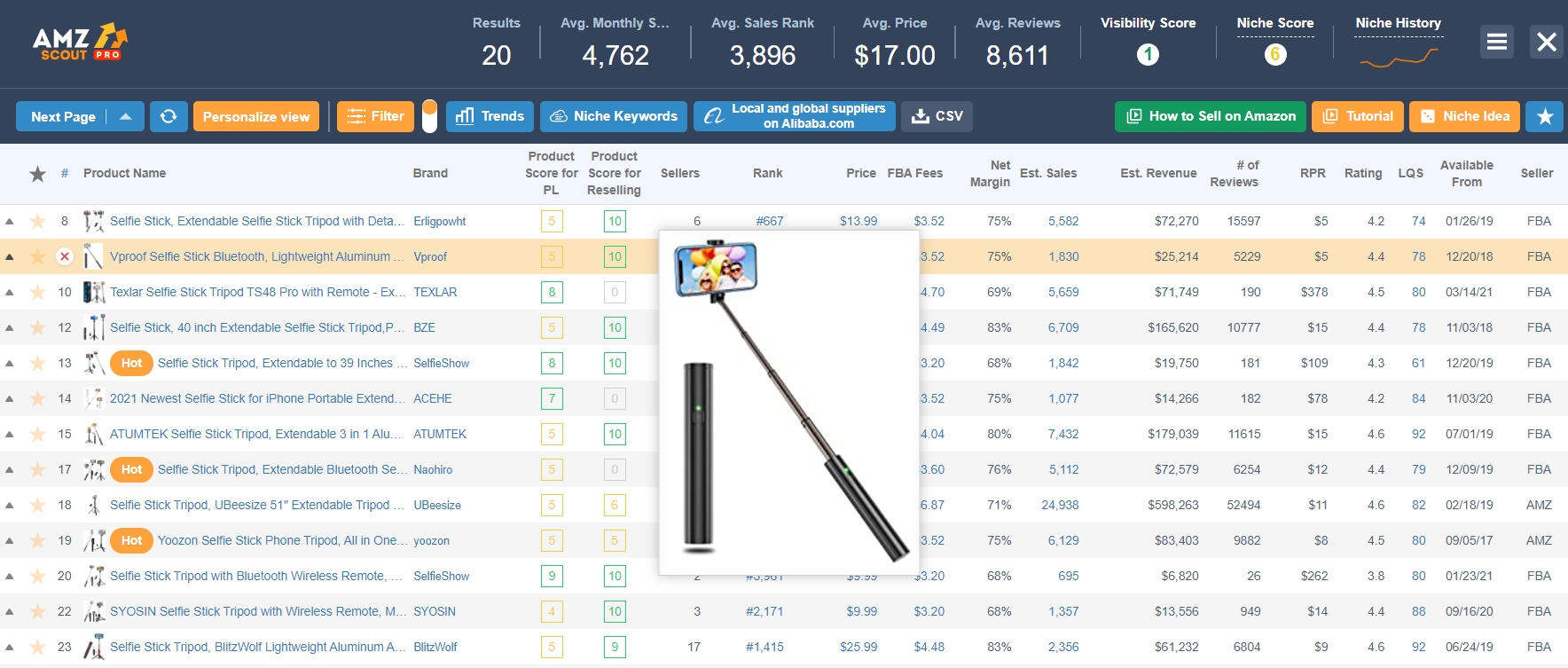This screenshot has width=1568, height=668.
Task: Sort by LQS column header
Action: tap(1411, 173)
